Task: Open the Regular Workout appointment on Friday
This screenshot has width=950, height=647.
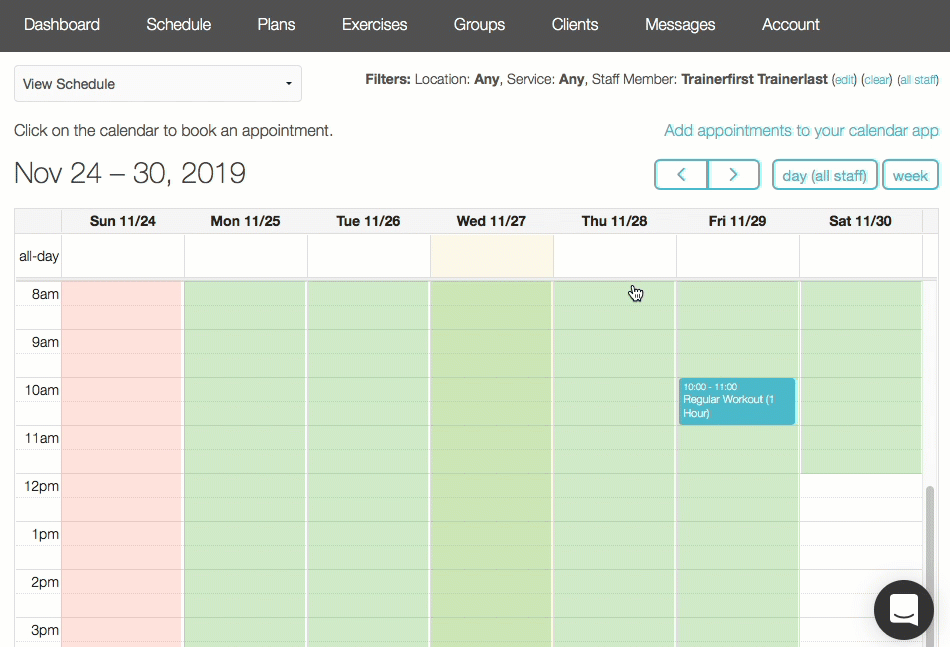Action: [x=737, y=401]
